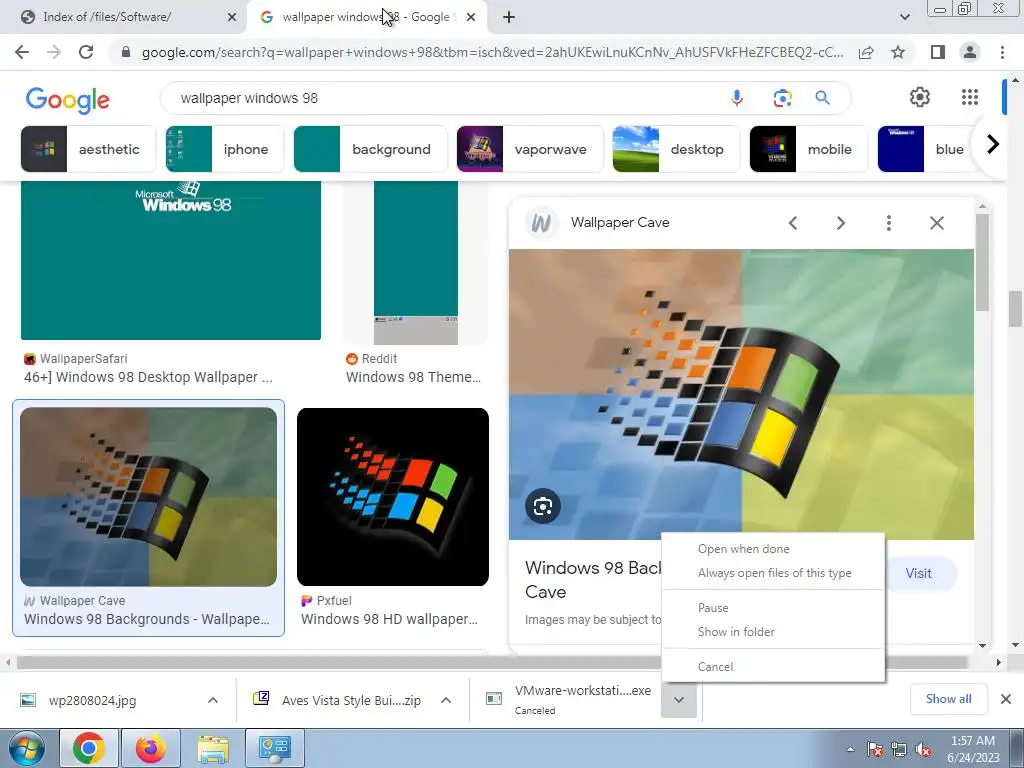Search inside image with Lens overlay button

543,506
